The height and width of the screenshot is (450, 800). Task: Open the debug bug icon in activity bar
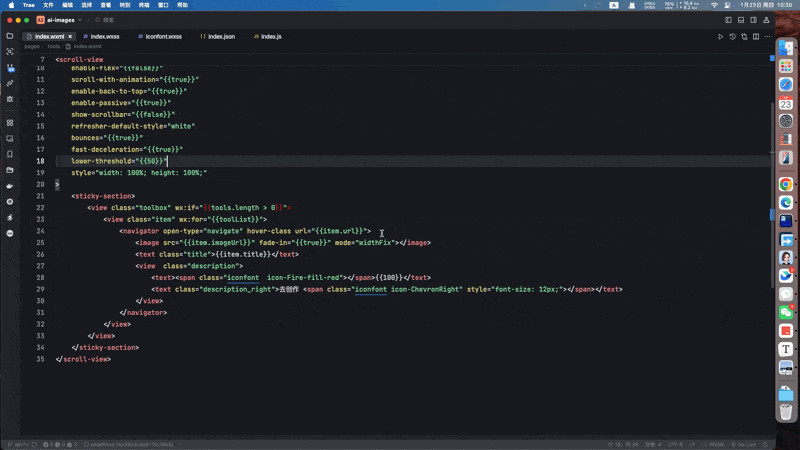coord(10,99)
